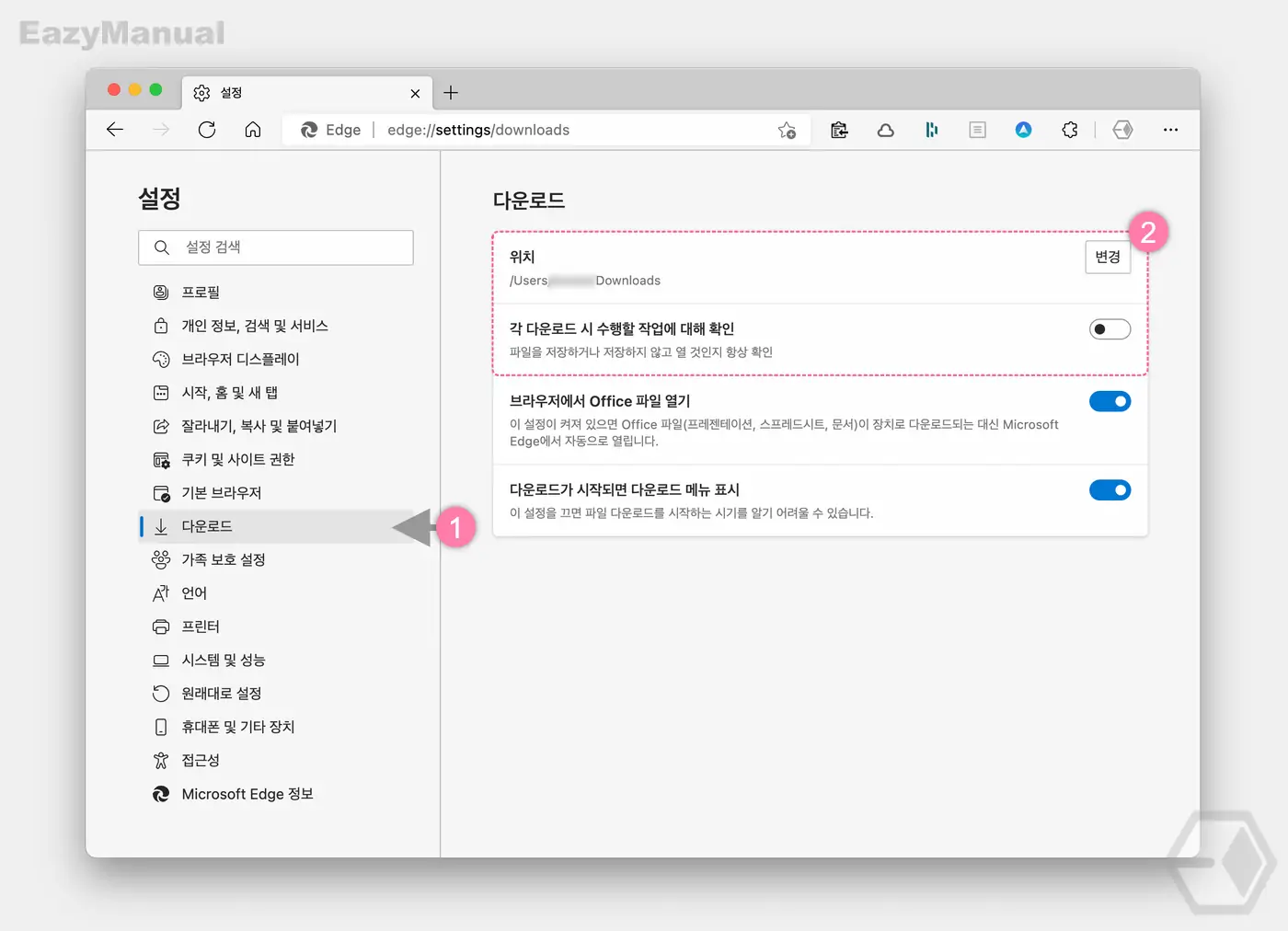Select 브라우저 디스플레이 in sidebar
Screen dimensions: 1288x931
click(276, 359)
